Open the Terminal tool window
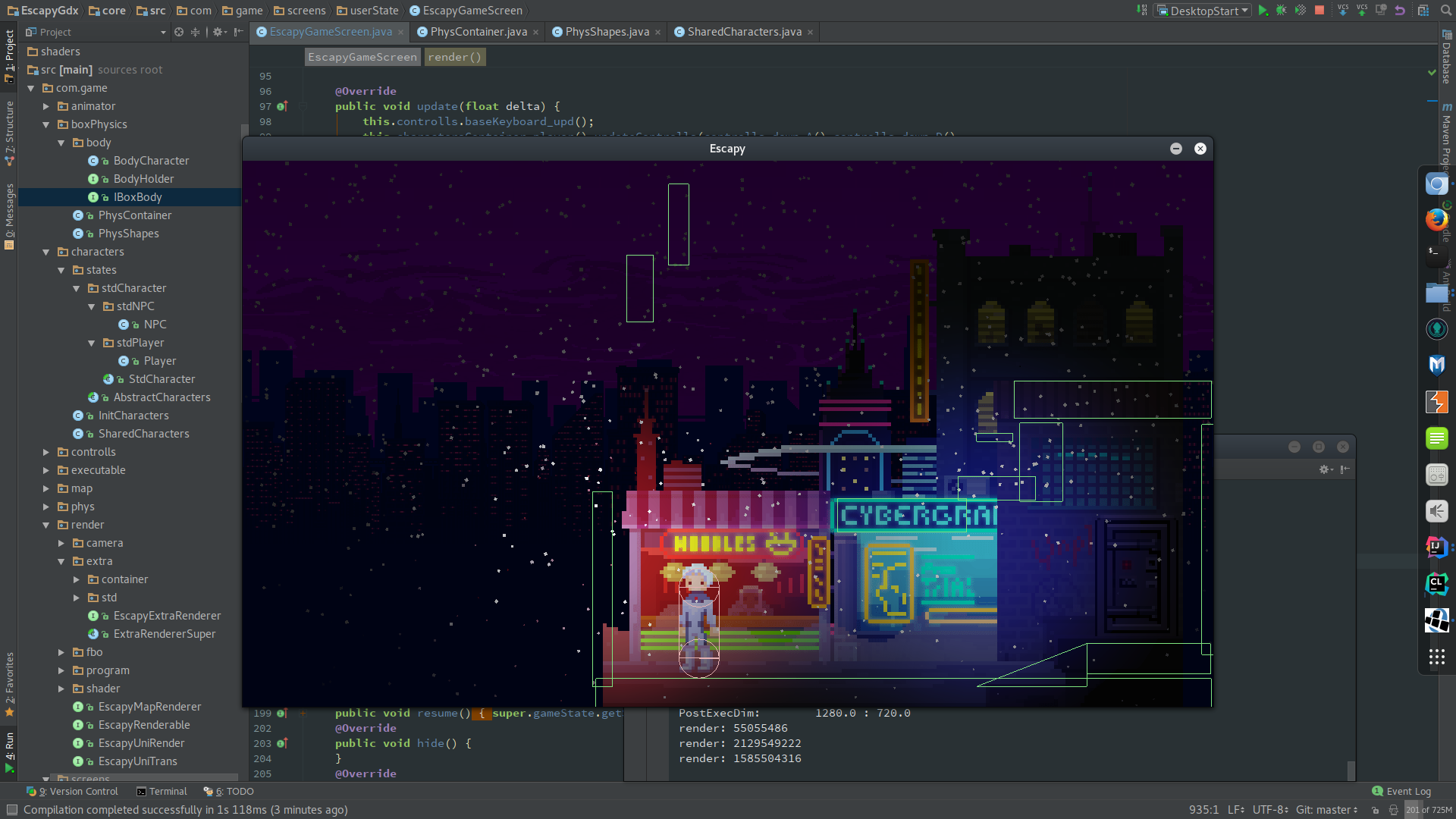 click(162, 791)
